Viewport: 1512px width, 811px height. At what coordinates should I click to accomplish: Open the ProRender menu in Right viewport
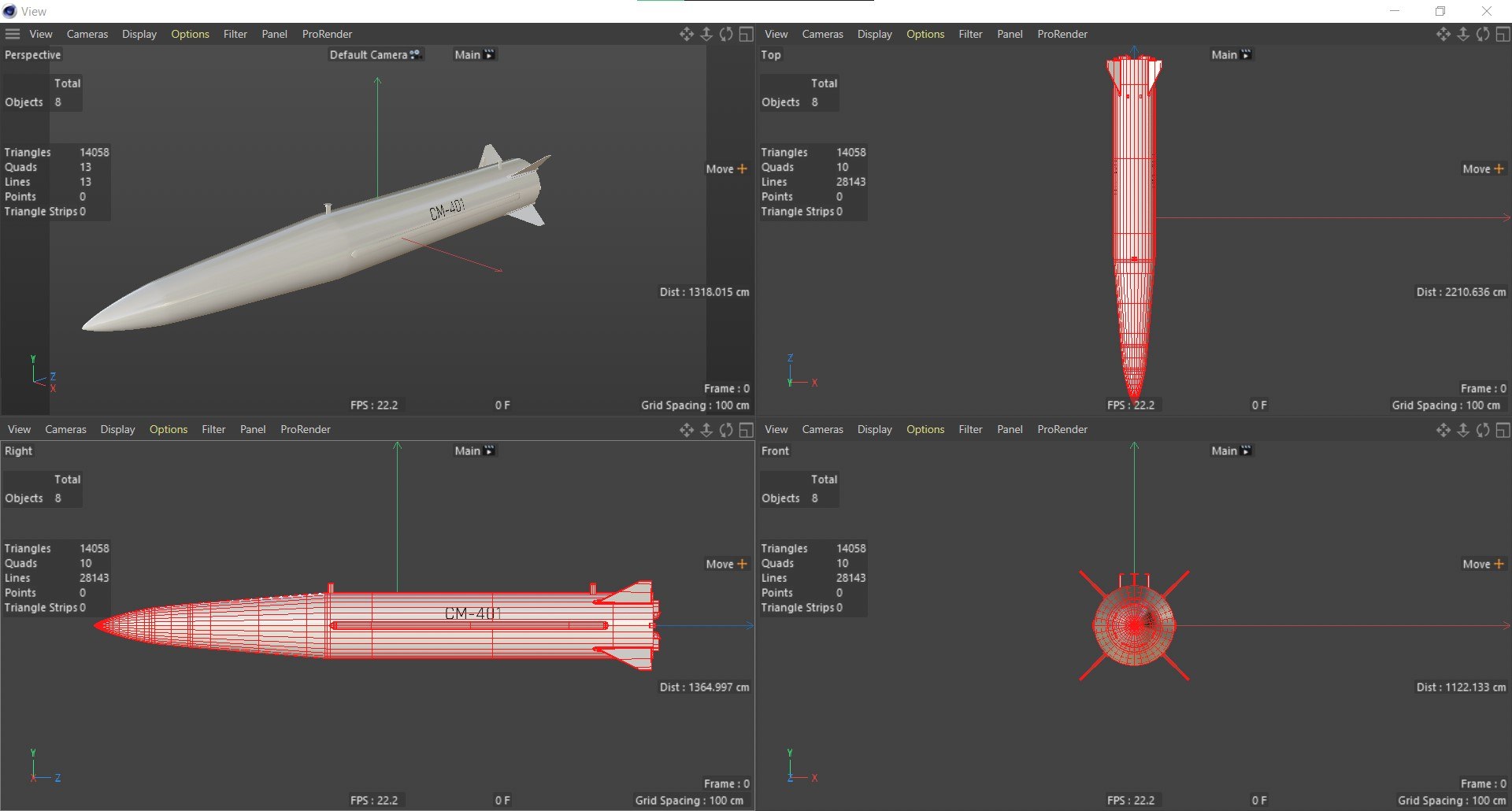306,429
